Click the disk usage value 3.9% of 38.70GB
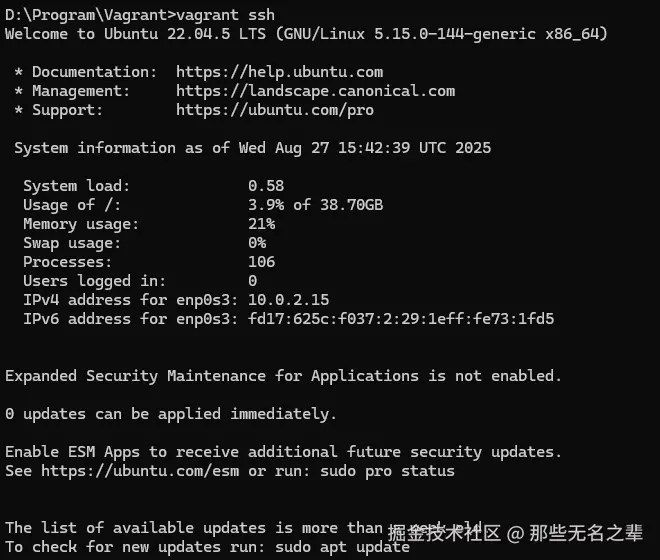Image resolution: width=660 pixels, height=560 pixels. point(315,205)
